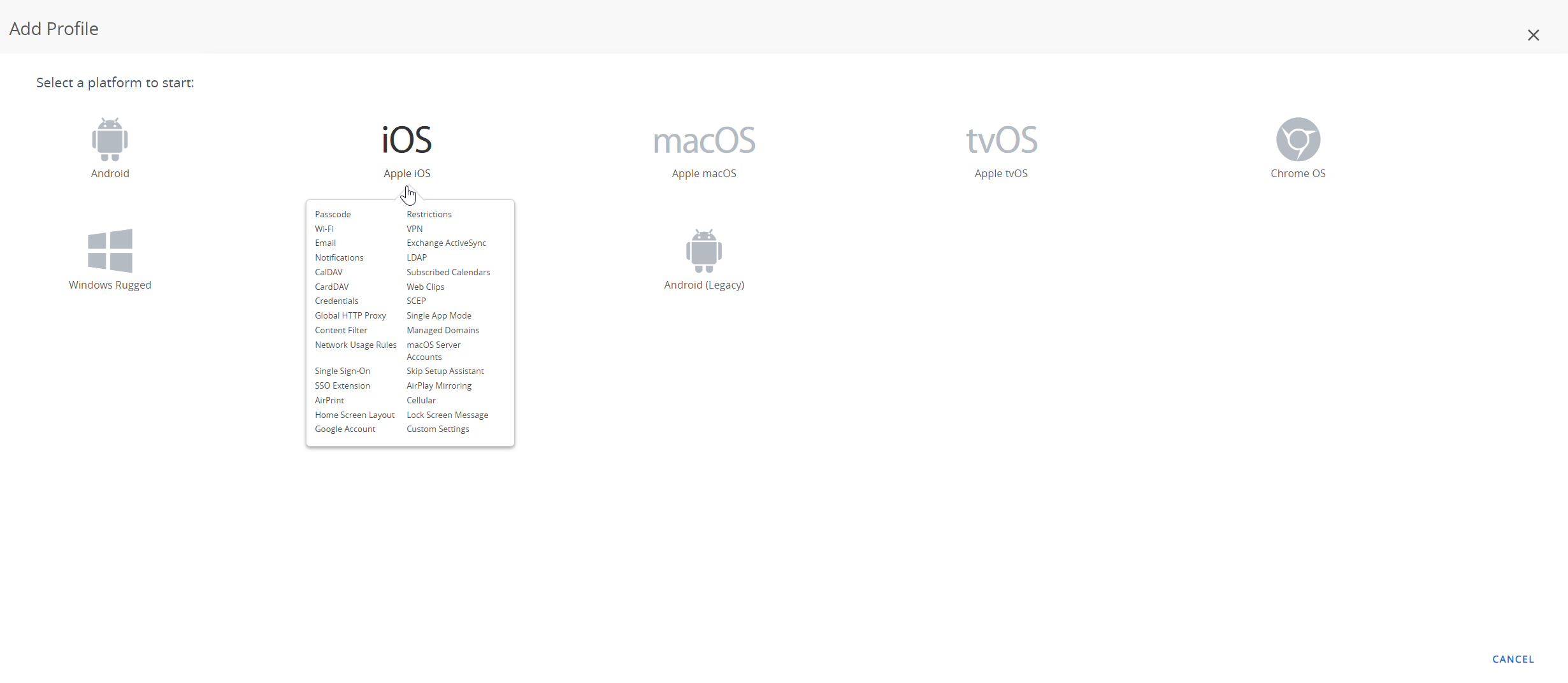Click the 'Windows Rugged' label
Viewport: 1568px width, 683px height.
(x=110, y=285)
